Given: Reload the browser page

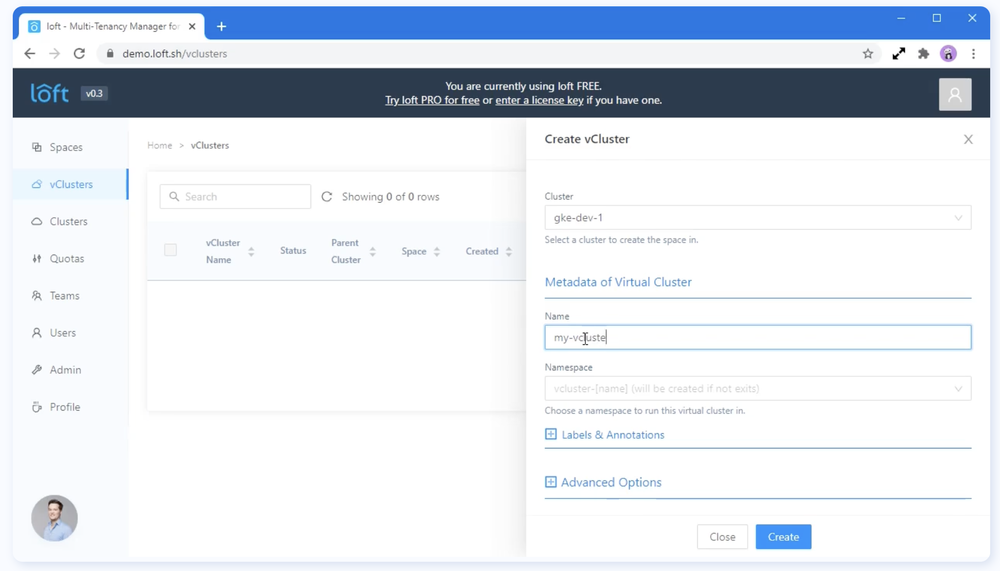Looking at the screenshot, I should click(79, 54).
